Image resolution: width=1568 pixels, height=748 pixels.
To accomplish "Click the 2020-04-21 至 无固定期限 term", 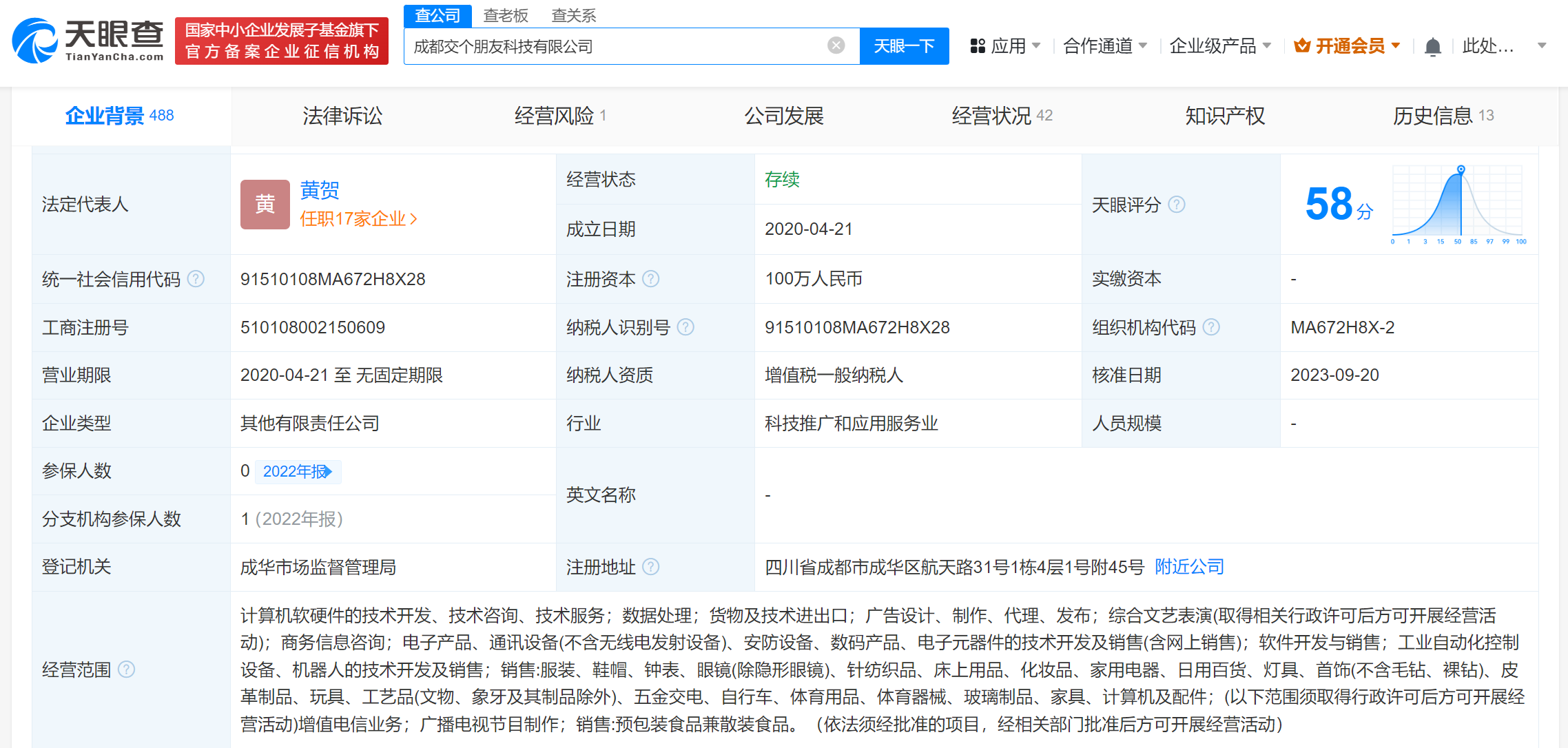I will (342, 375).
